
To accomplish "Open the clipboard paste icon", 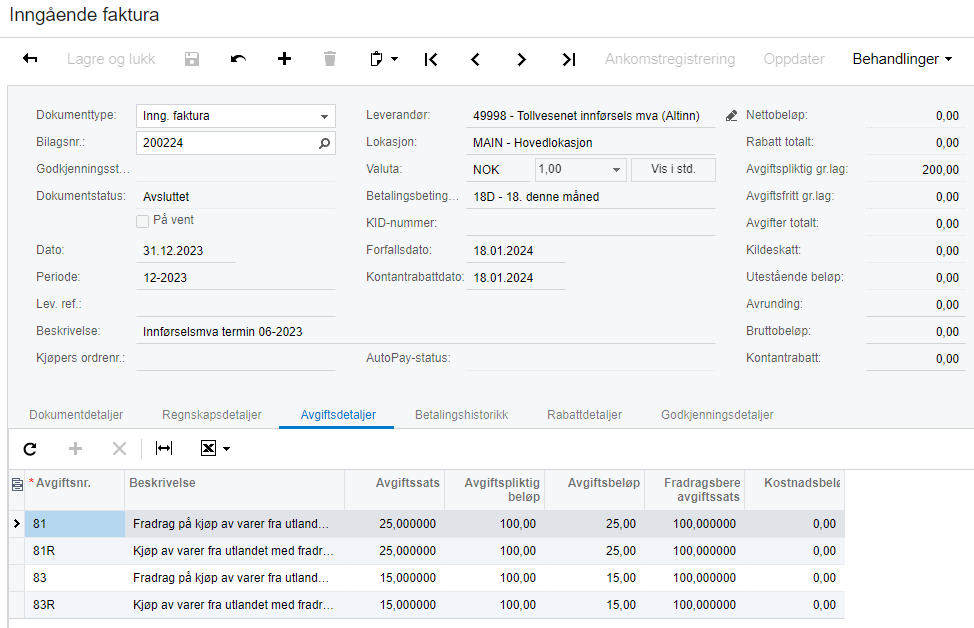I will [376, 59].
